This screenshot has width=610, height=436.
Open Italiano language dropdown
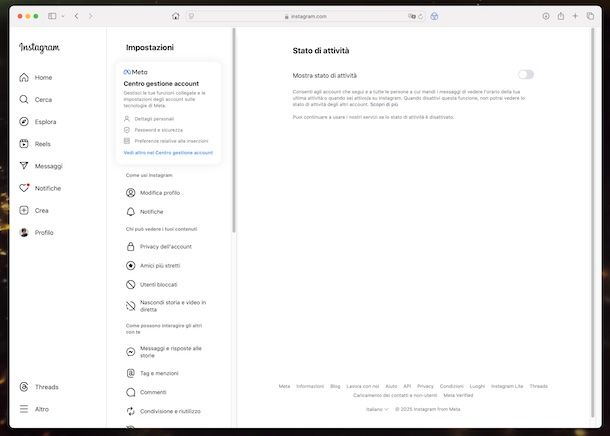coord(377,409)
